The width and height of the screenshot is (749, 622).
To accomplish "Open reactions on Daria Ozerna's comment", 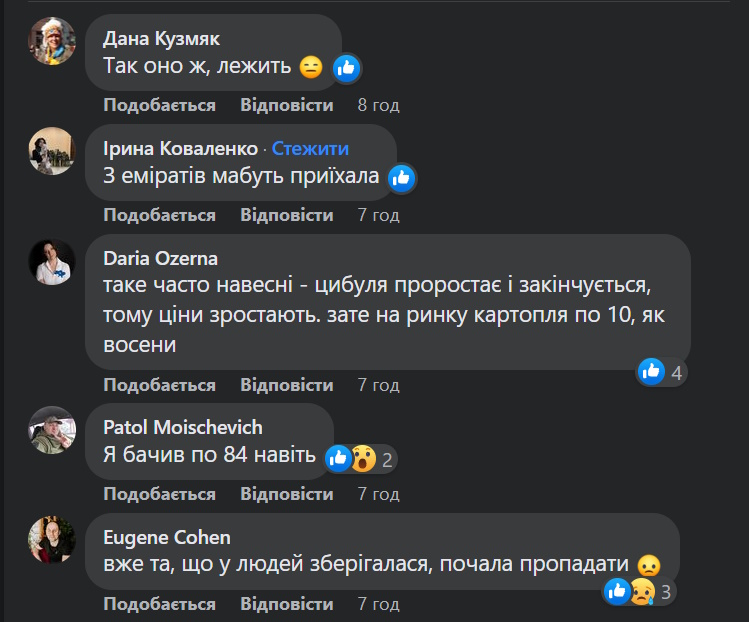I will (663, 373).
